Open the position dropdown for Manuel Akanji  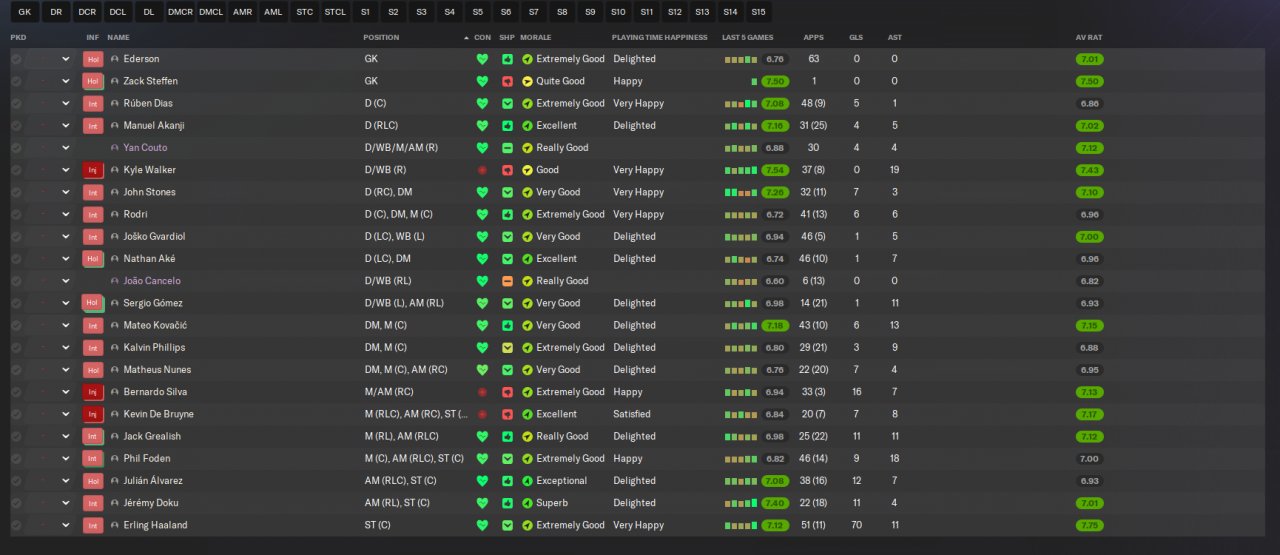pos(66,126)
